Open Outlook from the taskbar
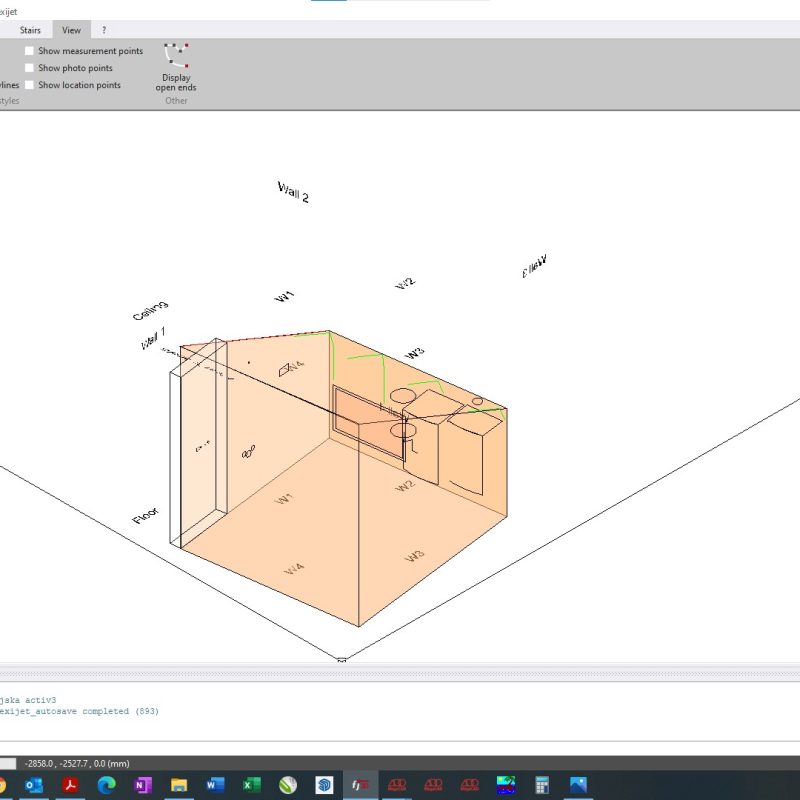The image size is (800, 800). pos(34,785)
